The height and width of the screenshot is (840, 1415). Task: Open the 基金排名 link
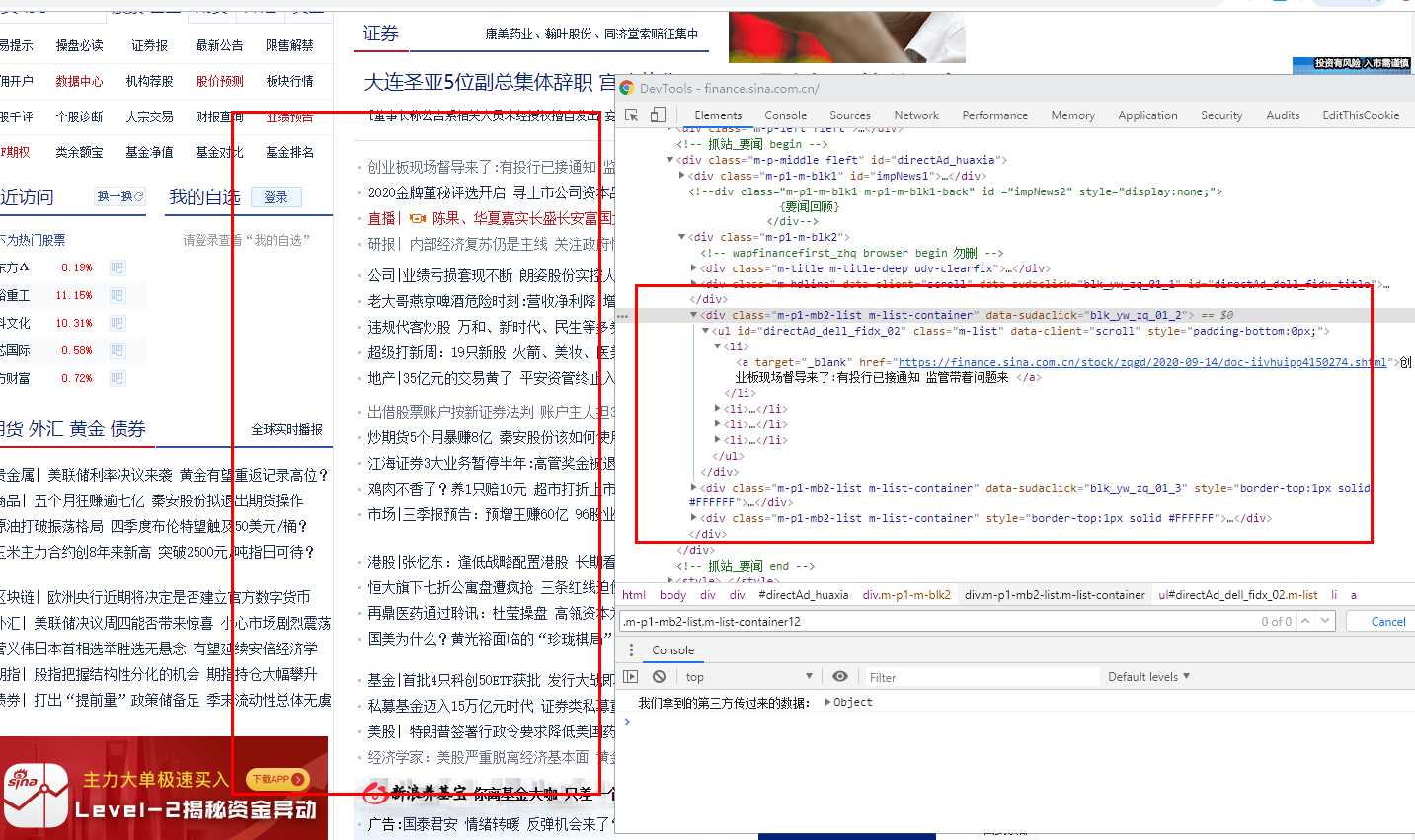coord(289,152)
